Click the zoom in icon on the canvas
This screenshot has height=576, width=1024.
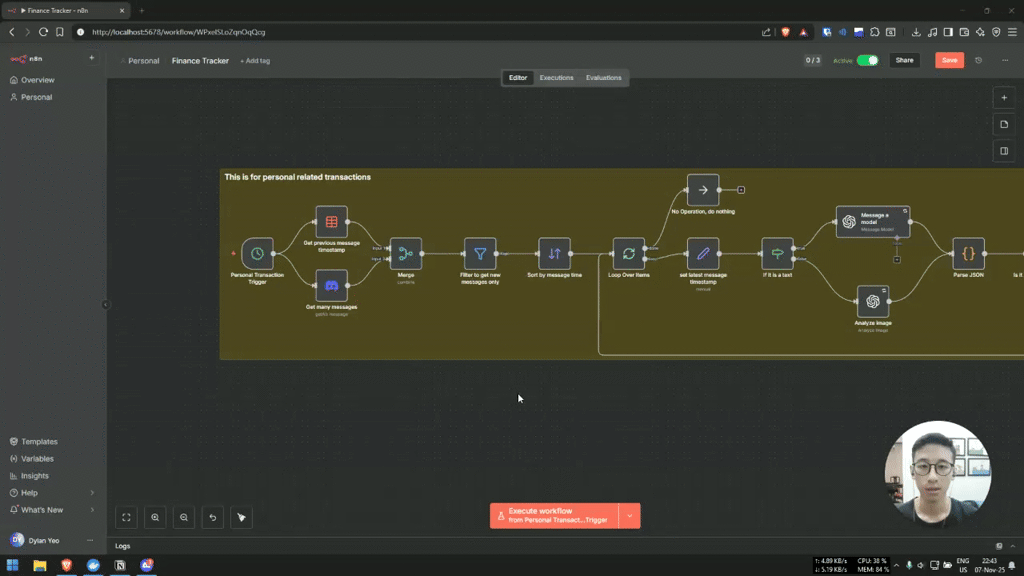click(155, 517)
